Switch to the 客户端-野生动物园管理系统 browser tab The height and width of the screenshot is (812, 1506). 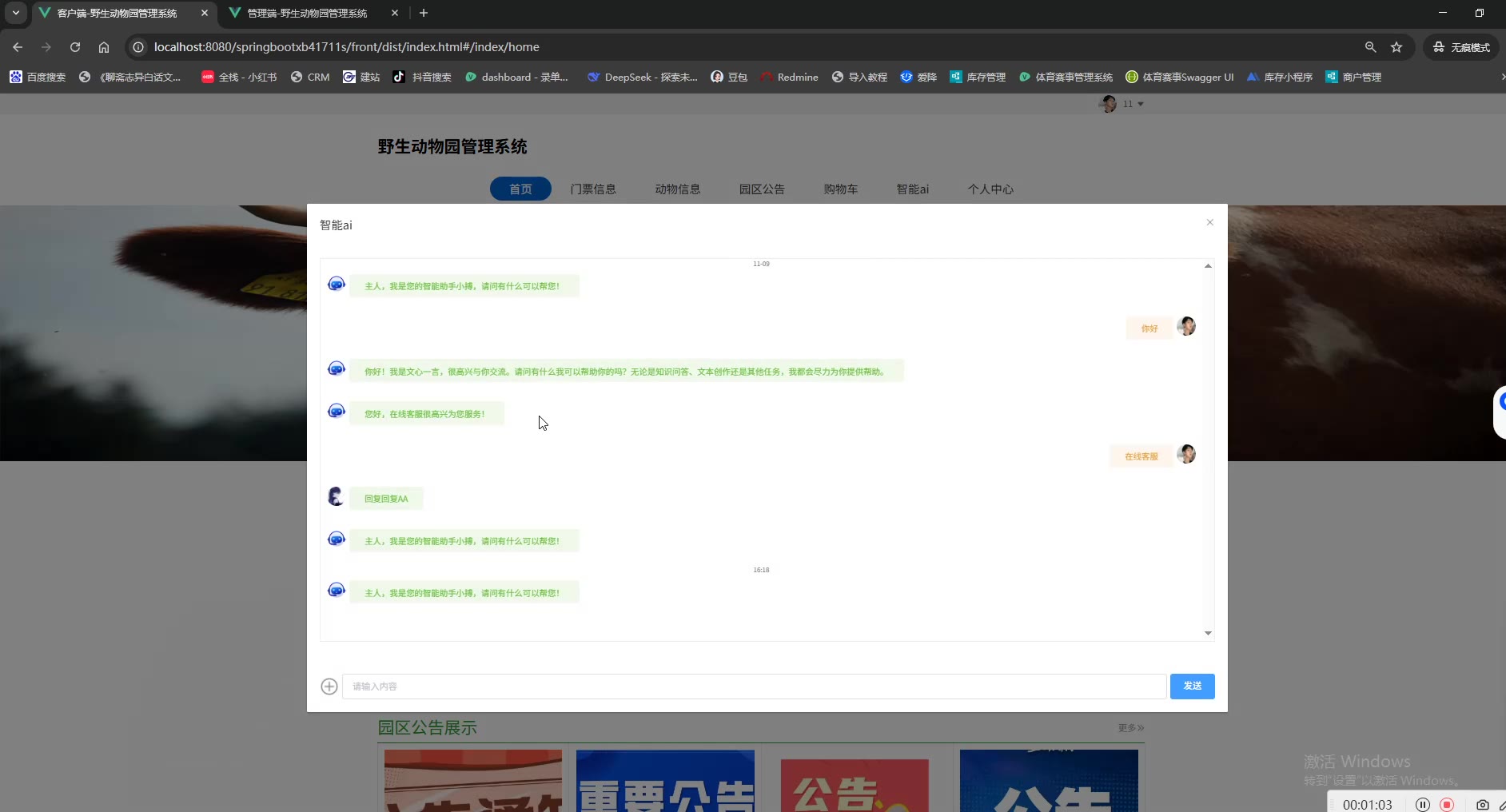(x=117, y=14)
